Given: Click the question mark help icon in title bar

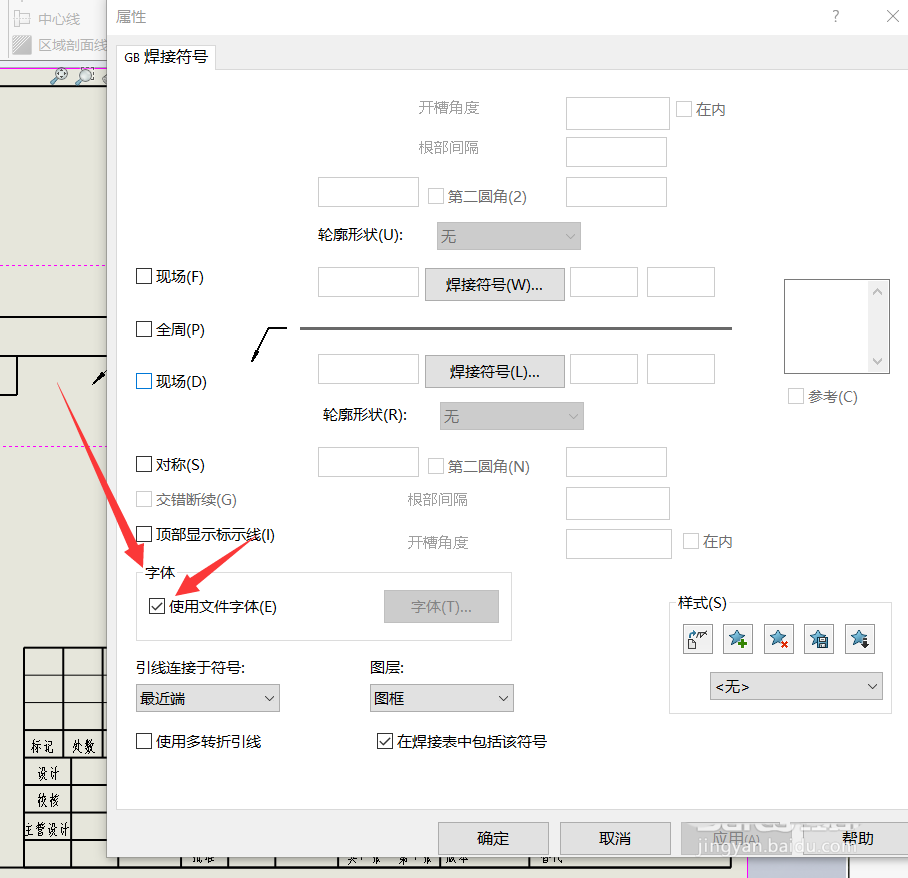Looking at the screenshot, I should 835,16.
